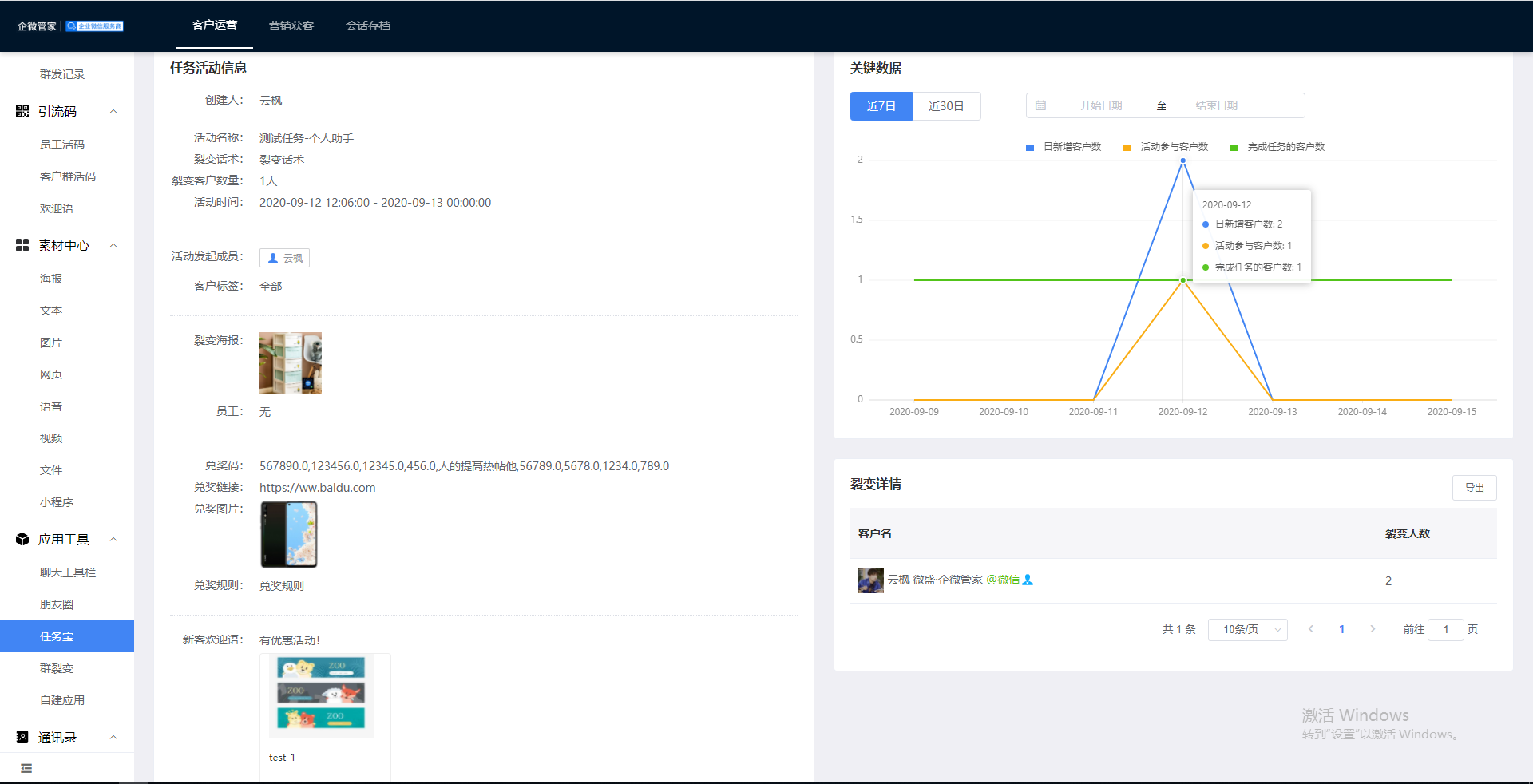Click the 应用工具 cube sidebar icon
This screenshot has width=1533, height=784.
coord(22,539)
